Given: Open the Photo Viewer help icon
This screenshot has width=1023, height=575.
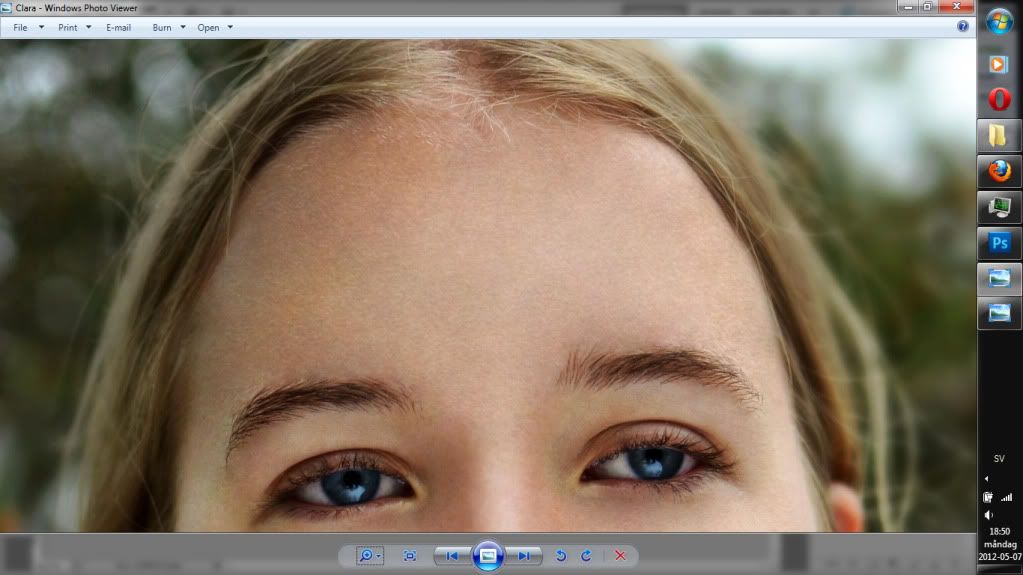Looking at the screenshot, I should click(x=963, y=27).
